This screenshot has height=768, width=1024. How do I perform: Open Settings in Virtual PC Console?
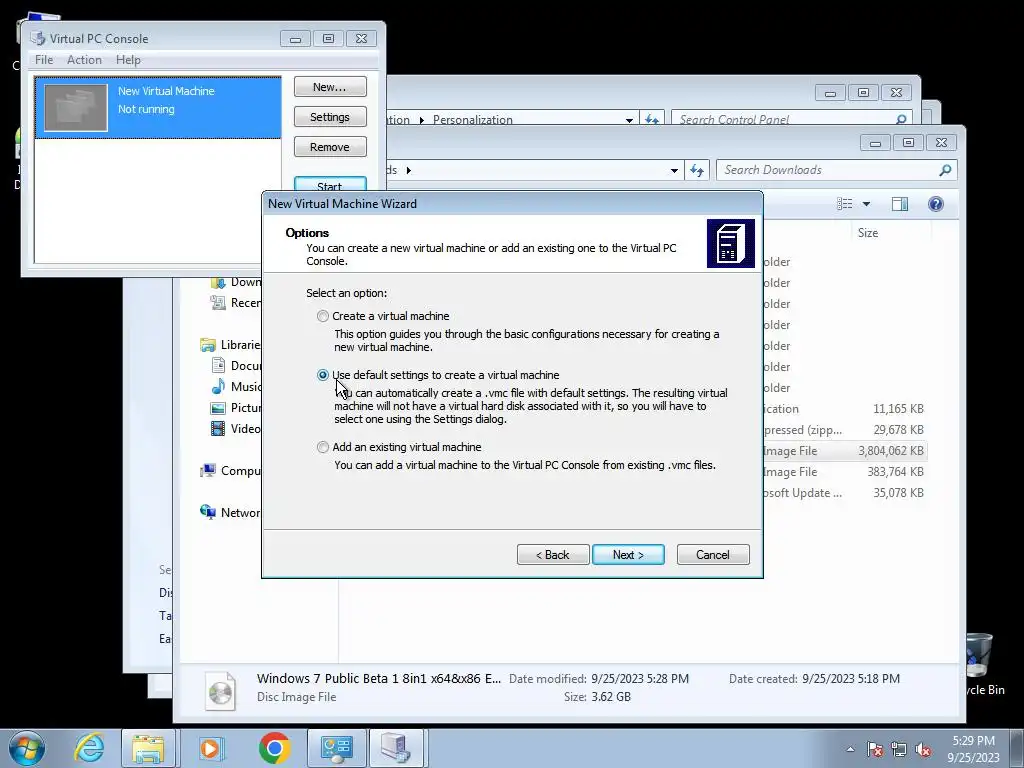tap(330, 117)
